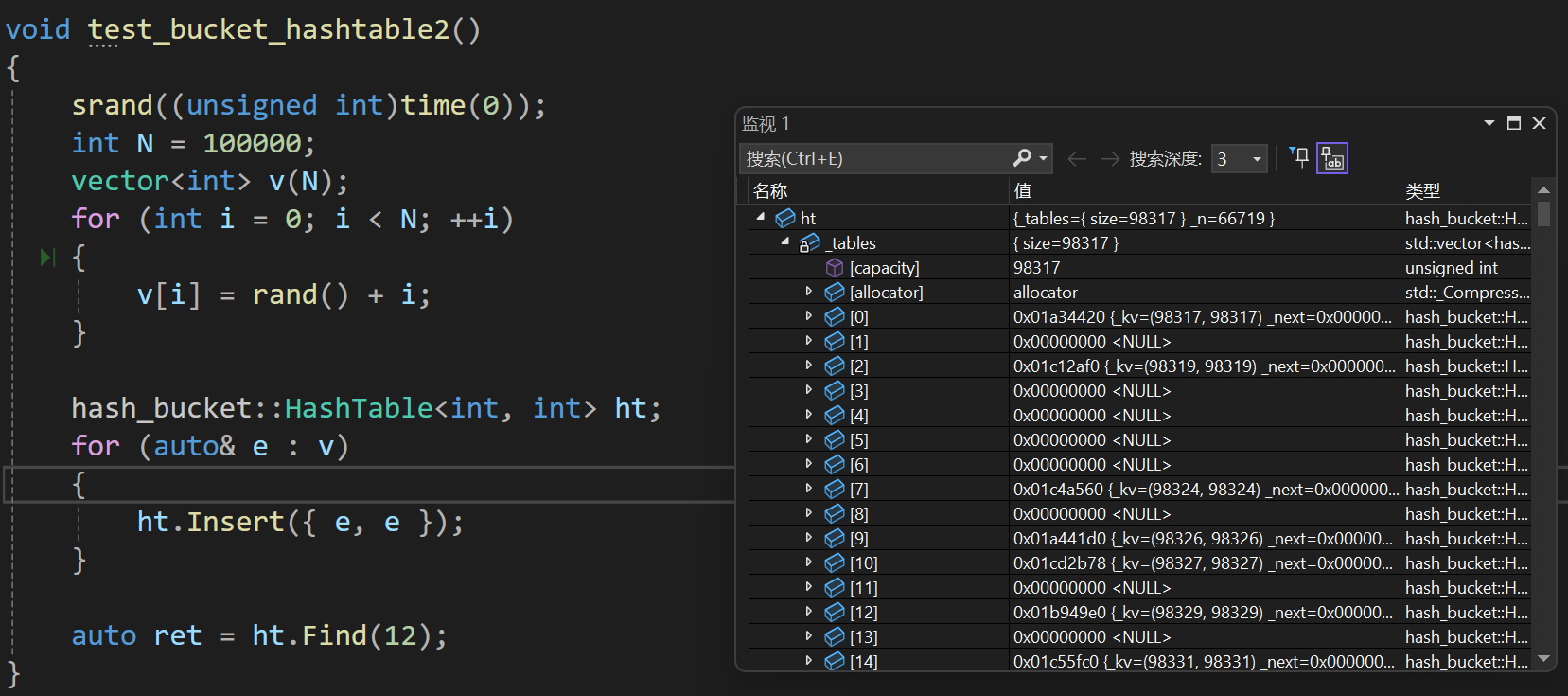The height and width of the screenshot is (696, 1568).
Task: Click the cube icon beside [capacity]
Action: [835, 268]
